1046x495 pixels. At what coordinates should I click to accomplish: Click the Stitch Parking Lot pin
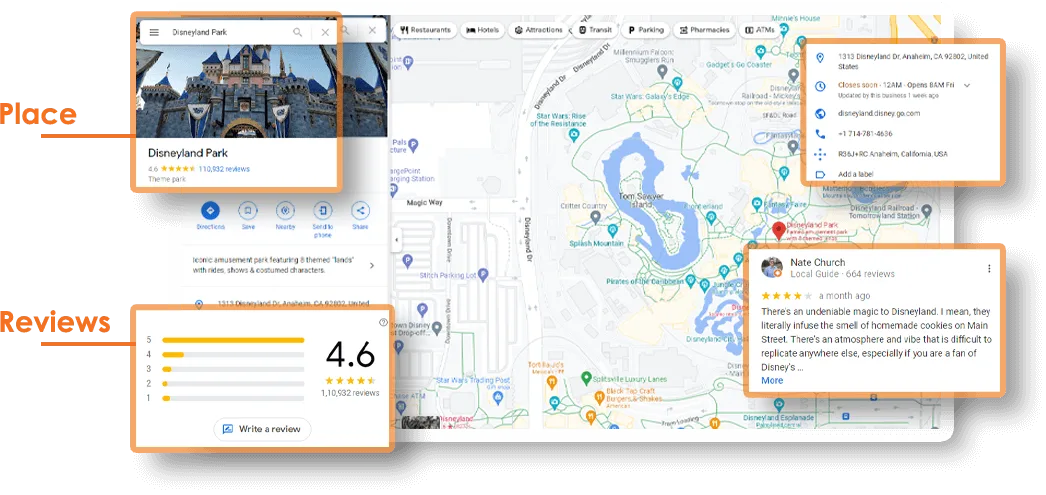pos(484,274)
